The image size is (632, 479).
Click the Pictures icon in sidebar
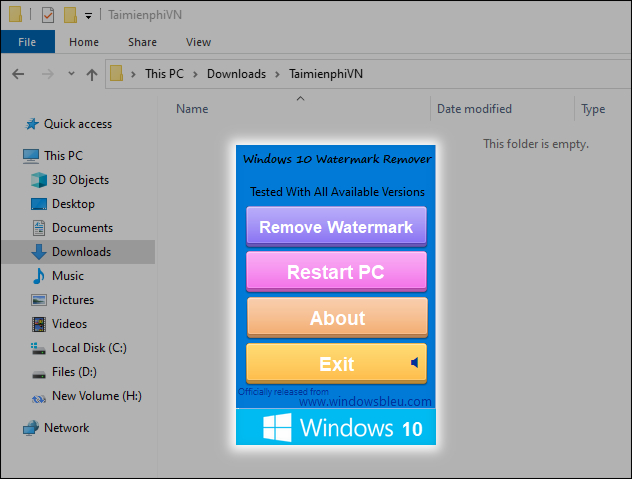(x=39, y=300)
